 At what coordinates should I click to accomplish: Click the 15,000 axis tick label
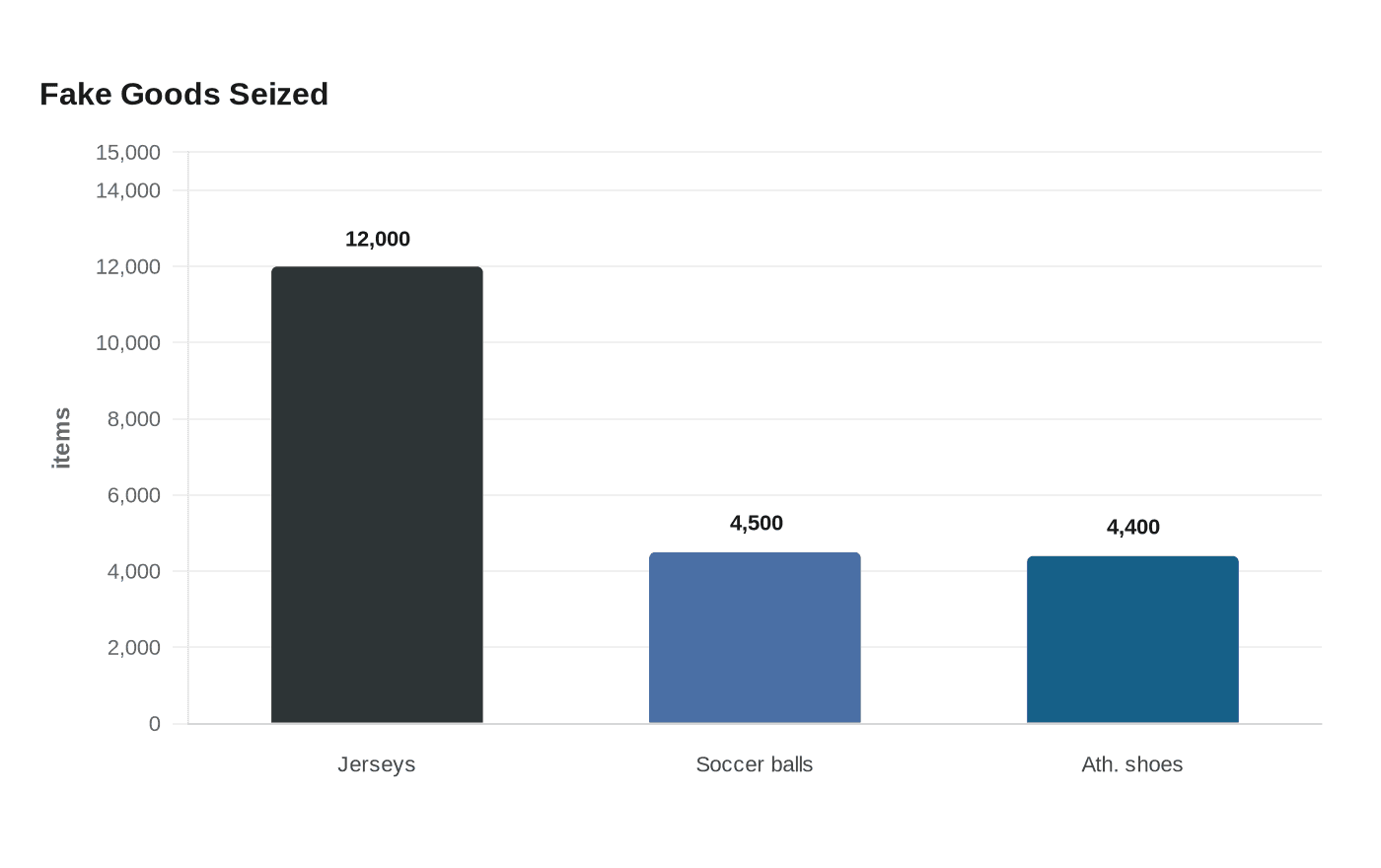pyautogui.click(x=128, y=153)
